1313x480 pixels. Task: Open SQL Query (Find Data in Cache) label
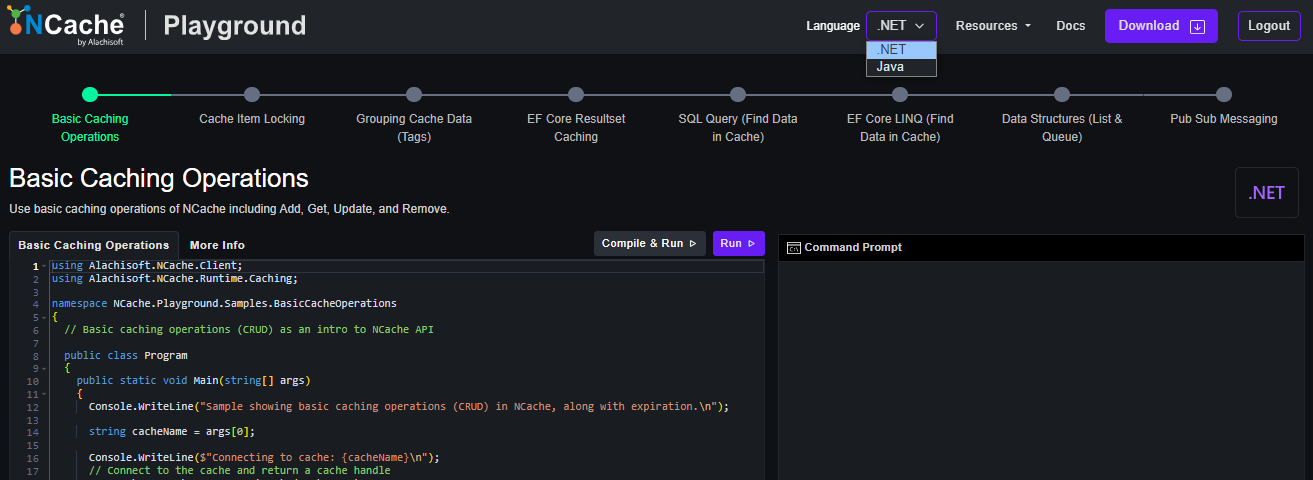tap(738, 128)
